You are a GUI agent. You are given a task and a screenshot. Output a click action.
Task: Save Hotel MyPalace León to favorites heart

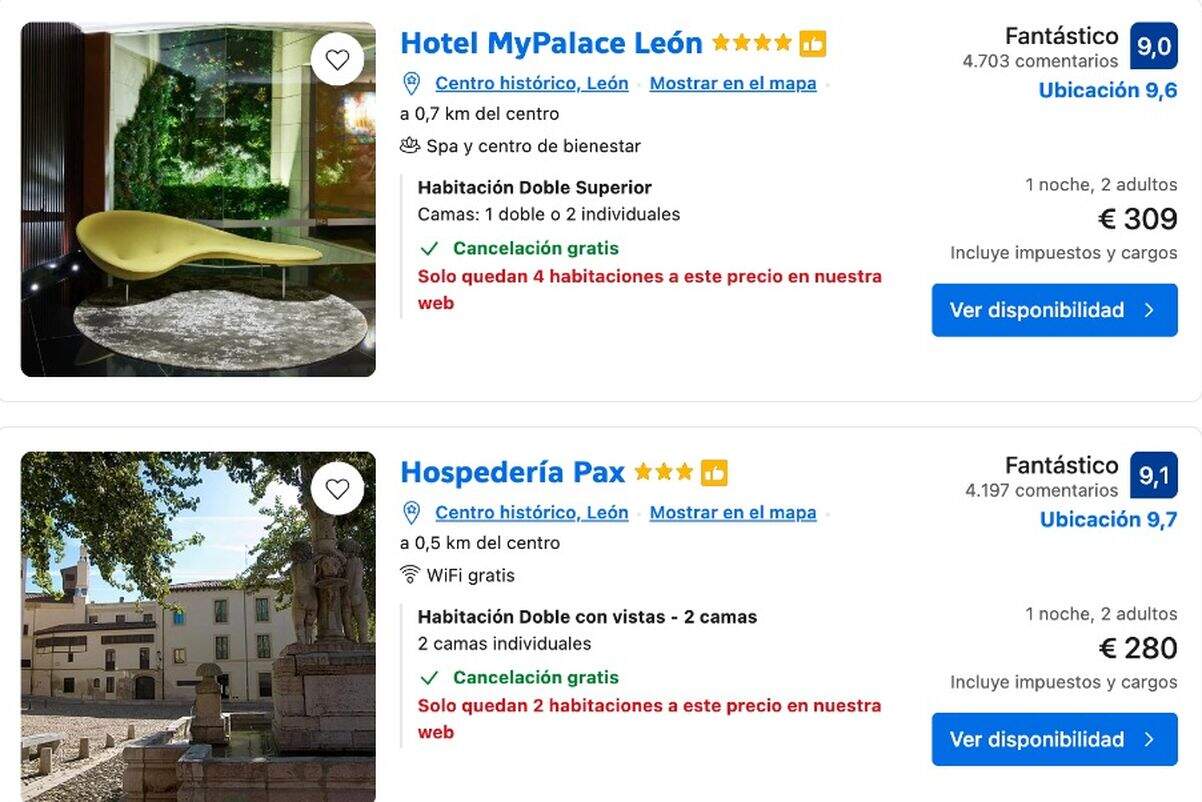(337, 59)
